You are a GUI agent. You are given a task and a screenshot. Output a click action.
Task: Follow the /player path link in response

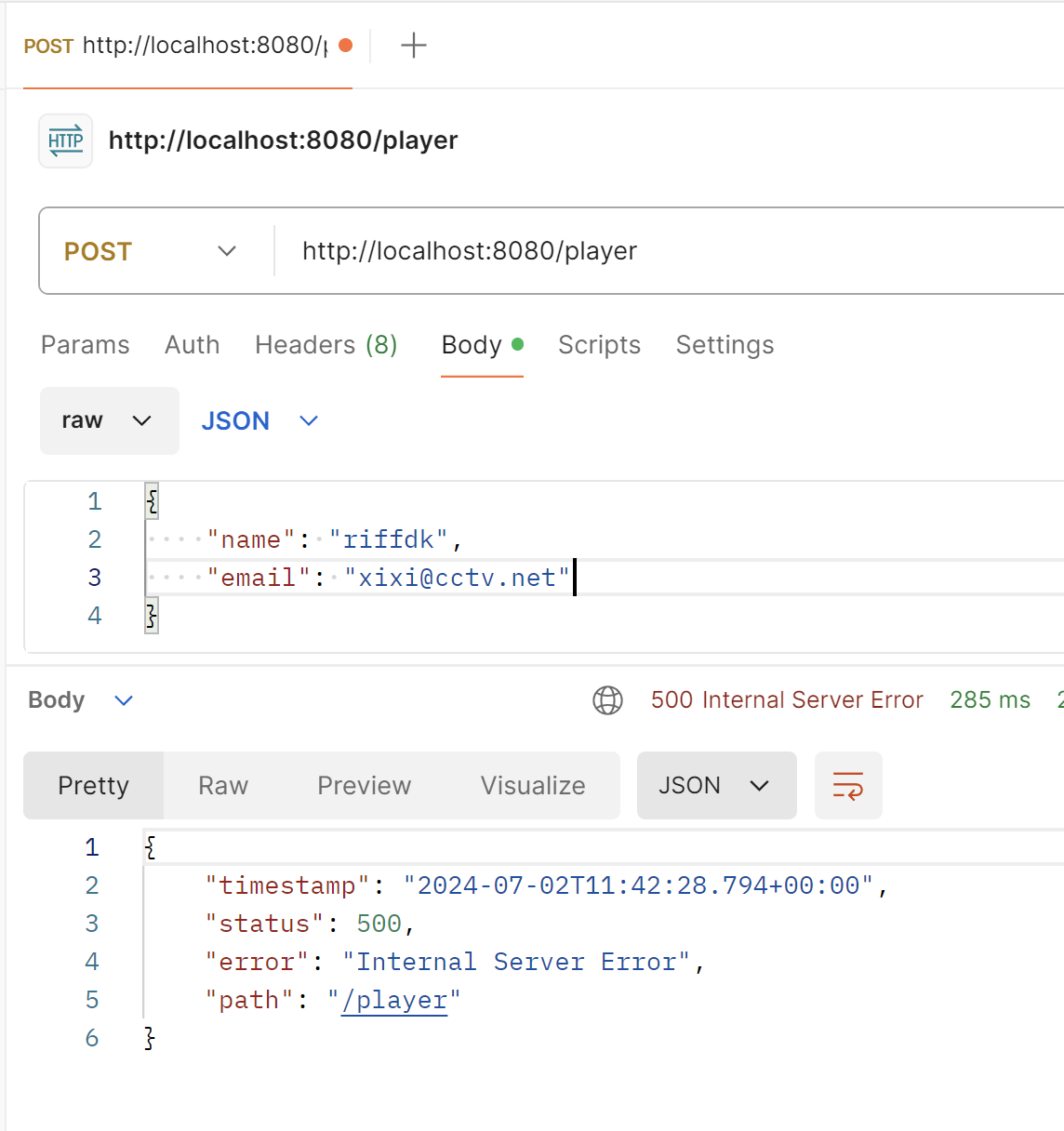click(x=394, y=1000)
